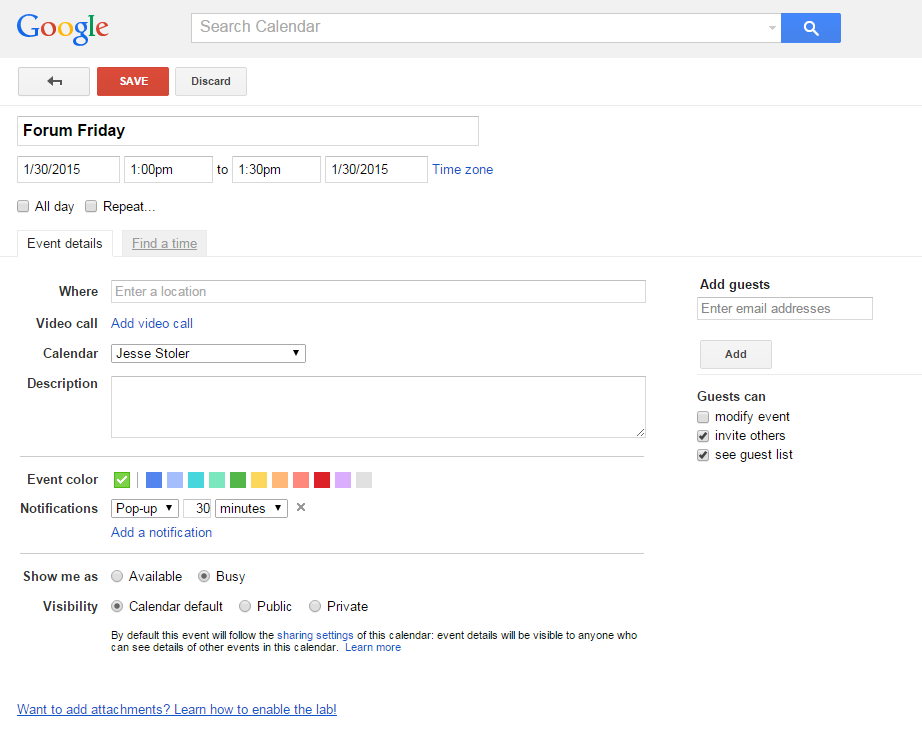Go back using the arrow button
This screenshot has height=752, width=922.
54,81
